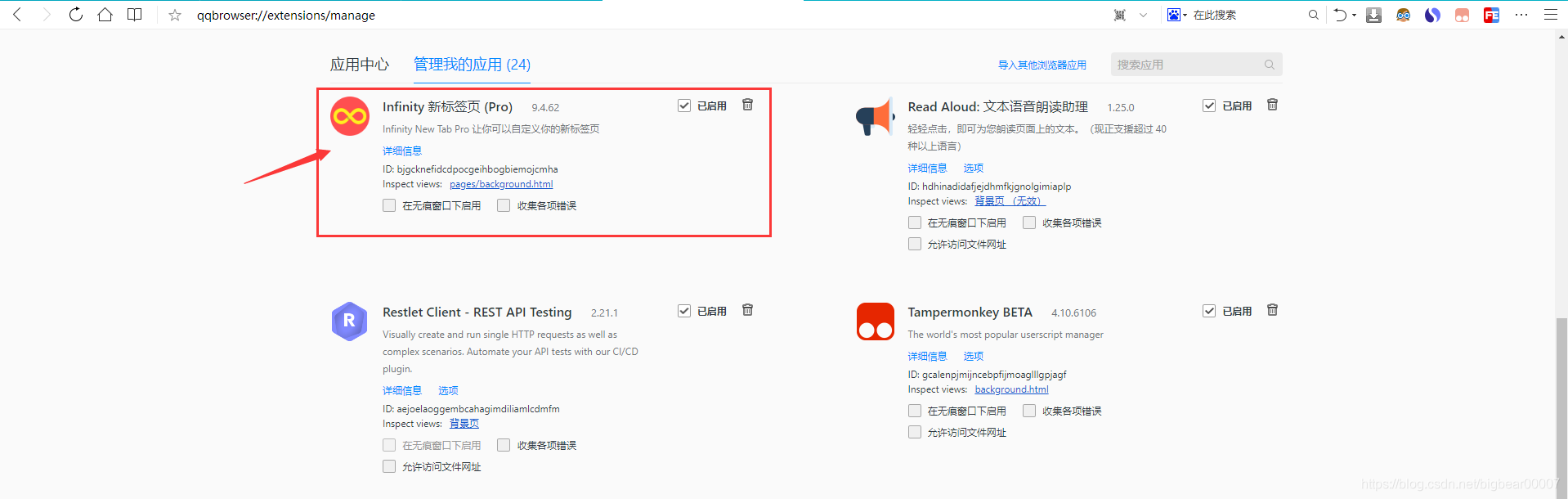Check 在无痕窗口下启用 for Read Aloud
1568x499 pixels.
tap(915, 223)
